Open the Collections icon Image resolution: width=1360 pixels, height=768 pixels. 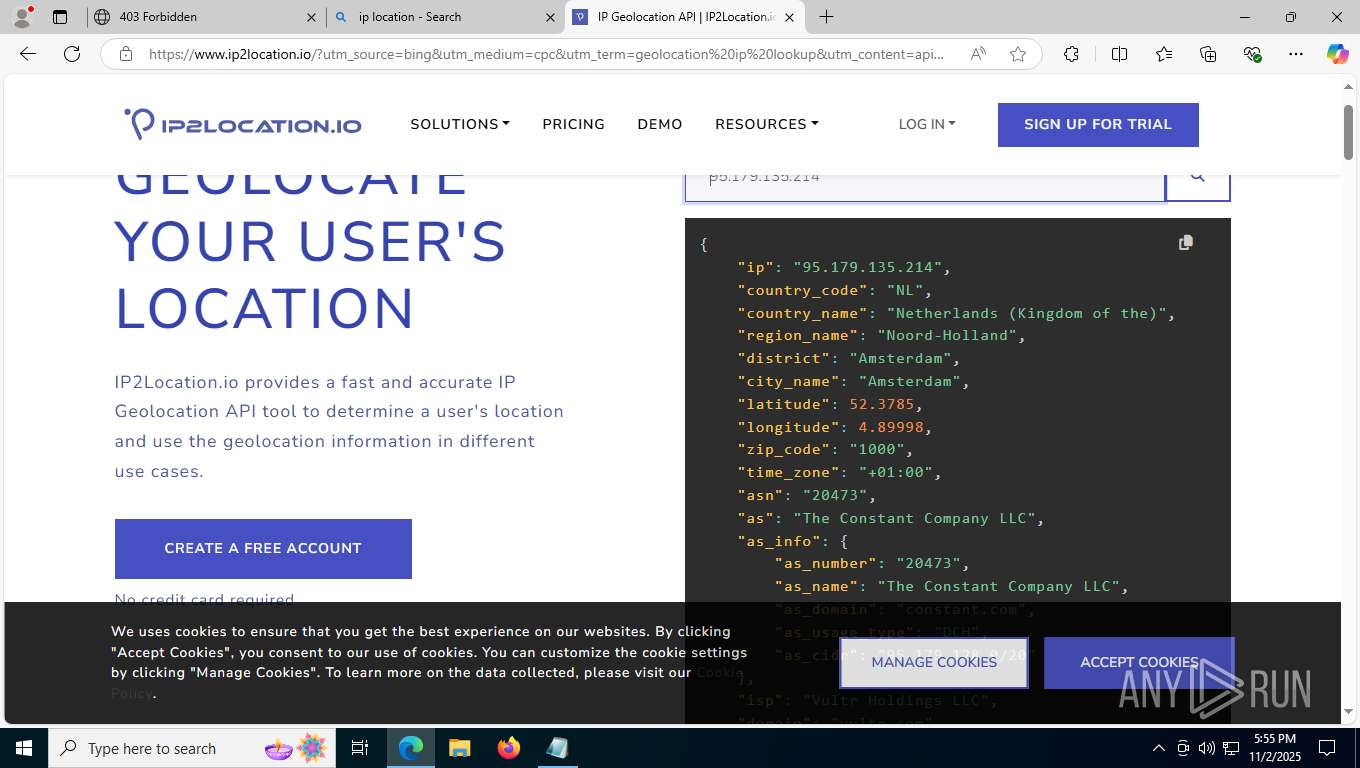click(1208, 54)
